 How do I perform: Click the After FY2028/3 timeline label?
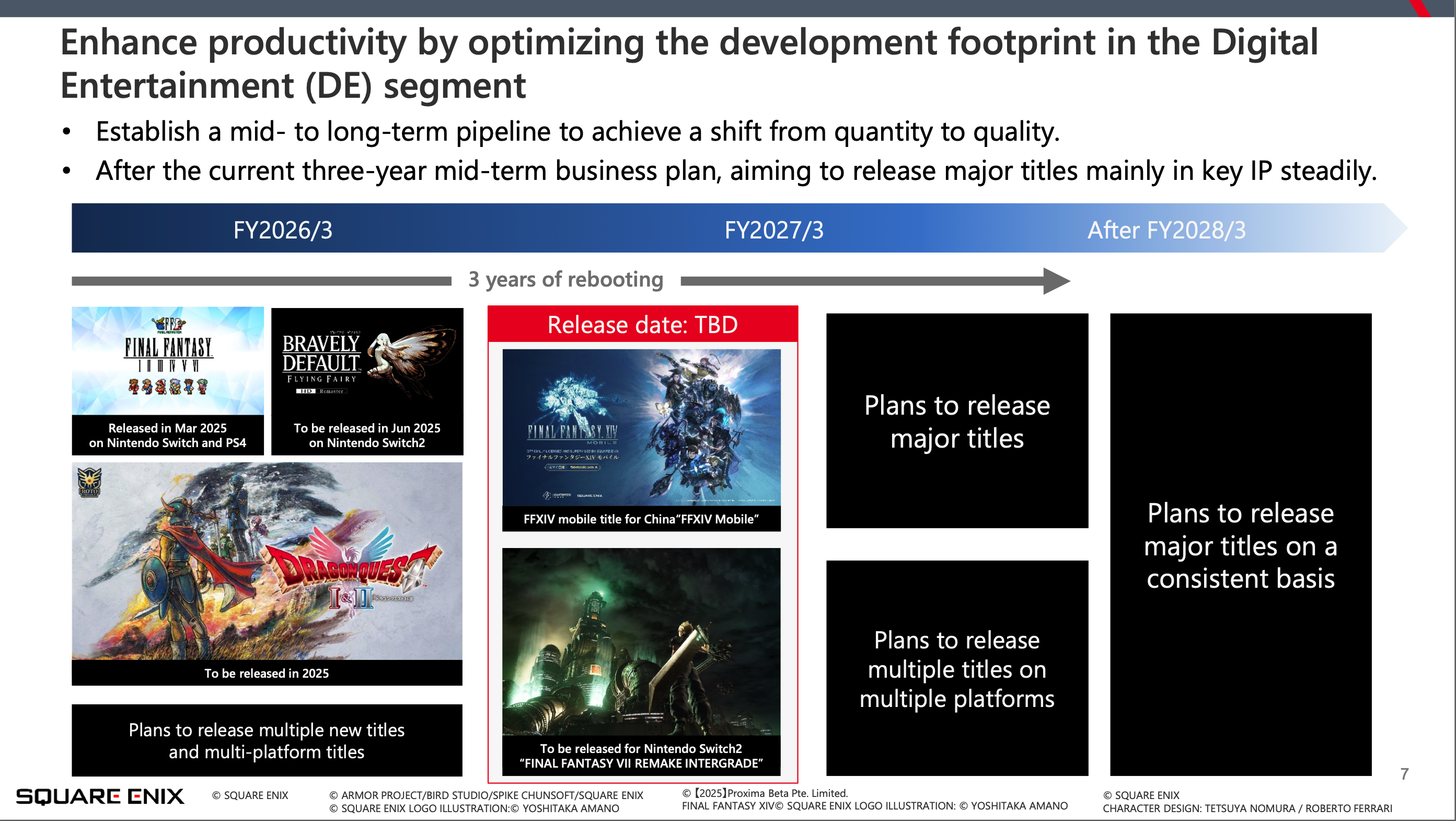click(1166, 230)
